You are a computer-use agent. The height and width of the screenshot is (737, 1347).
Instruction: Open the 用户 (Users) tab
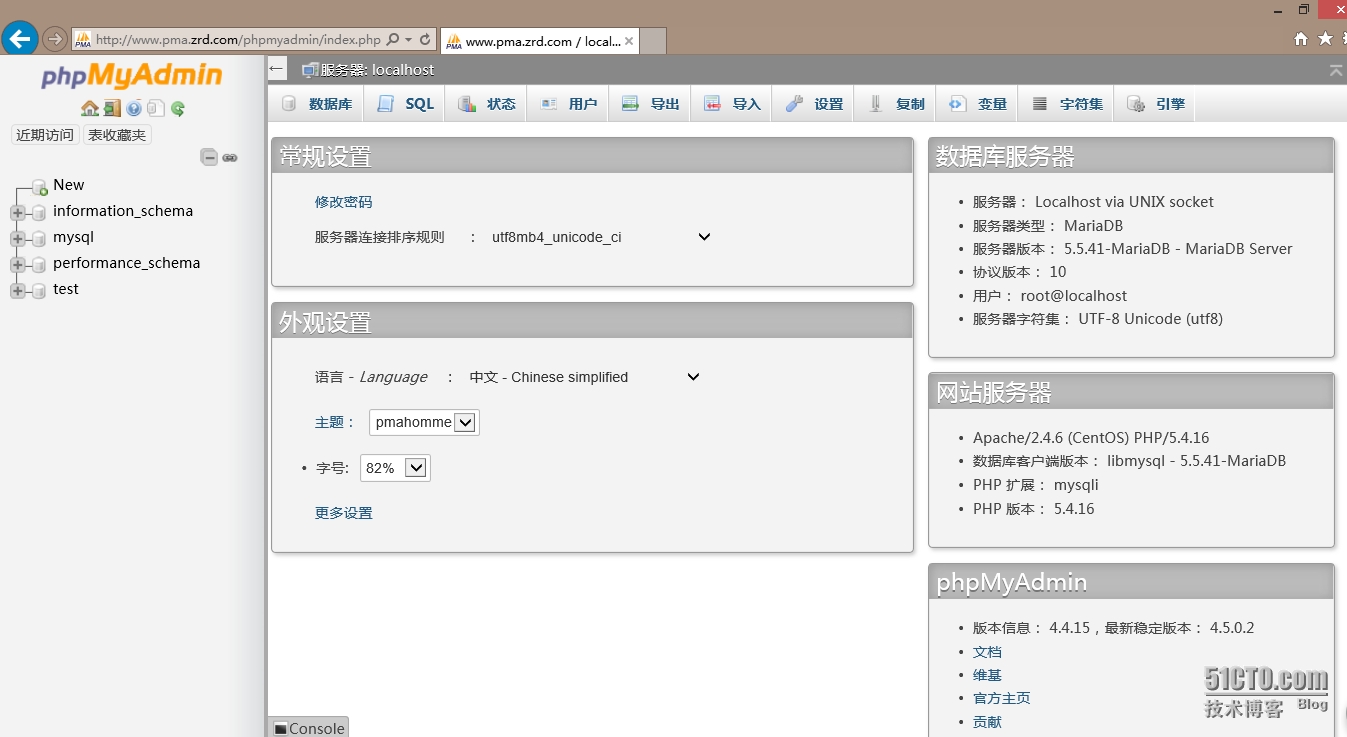coord(568,104)
